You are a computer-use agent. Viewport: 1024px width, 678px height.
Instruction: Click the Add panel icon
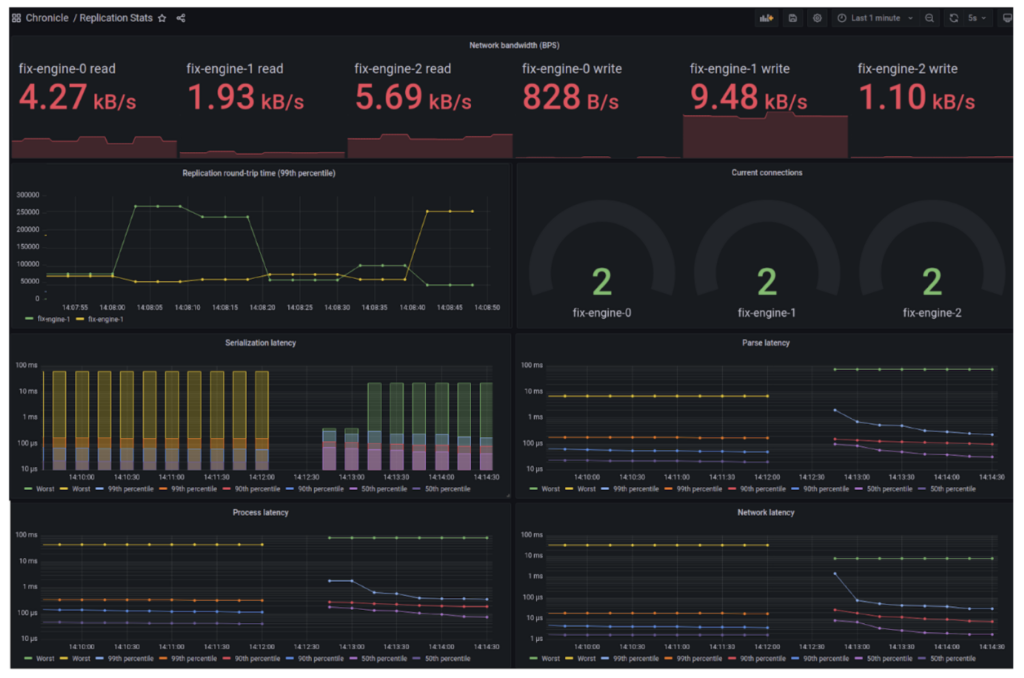tap(767, 18)
